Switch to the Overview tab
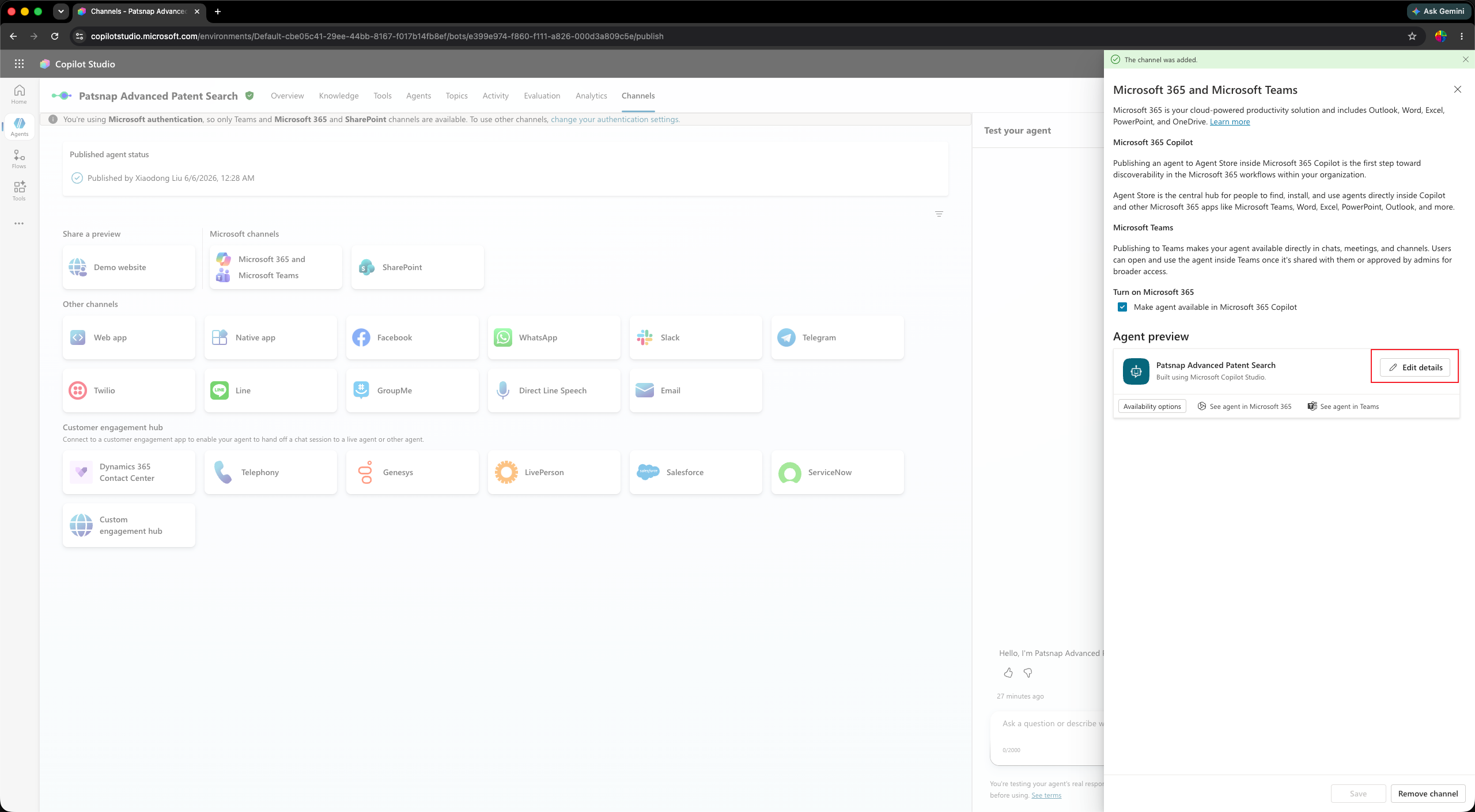This screenshot has height=812, width=1475. click(288, 96)
